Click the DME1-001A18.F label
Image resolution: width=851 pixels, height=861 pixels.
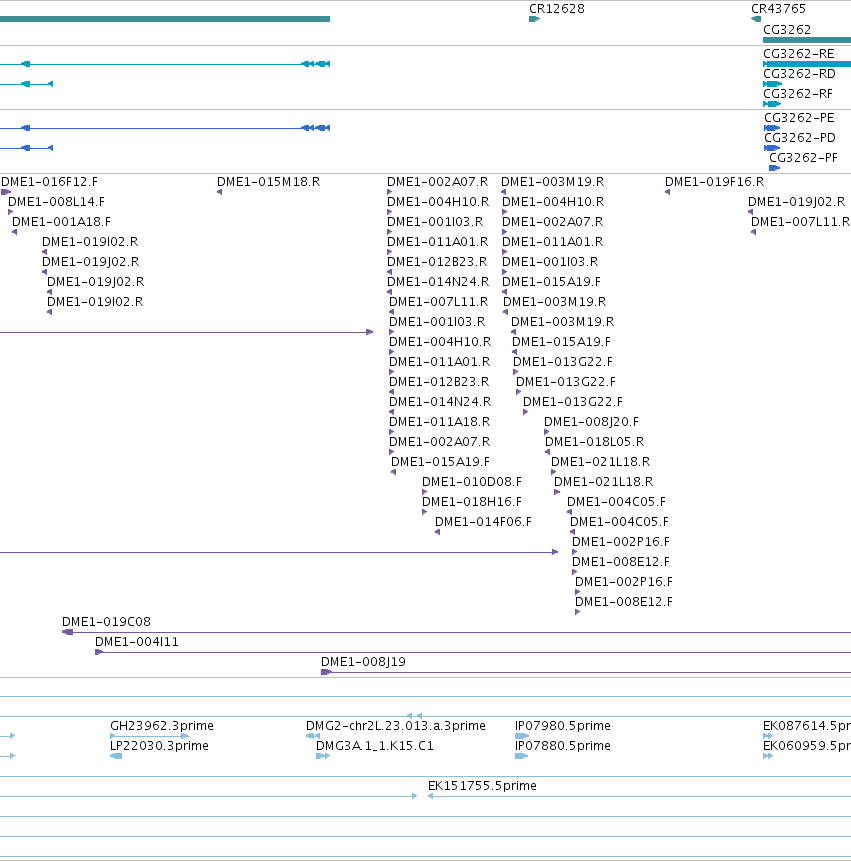[x=61, y=222]
